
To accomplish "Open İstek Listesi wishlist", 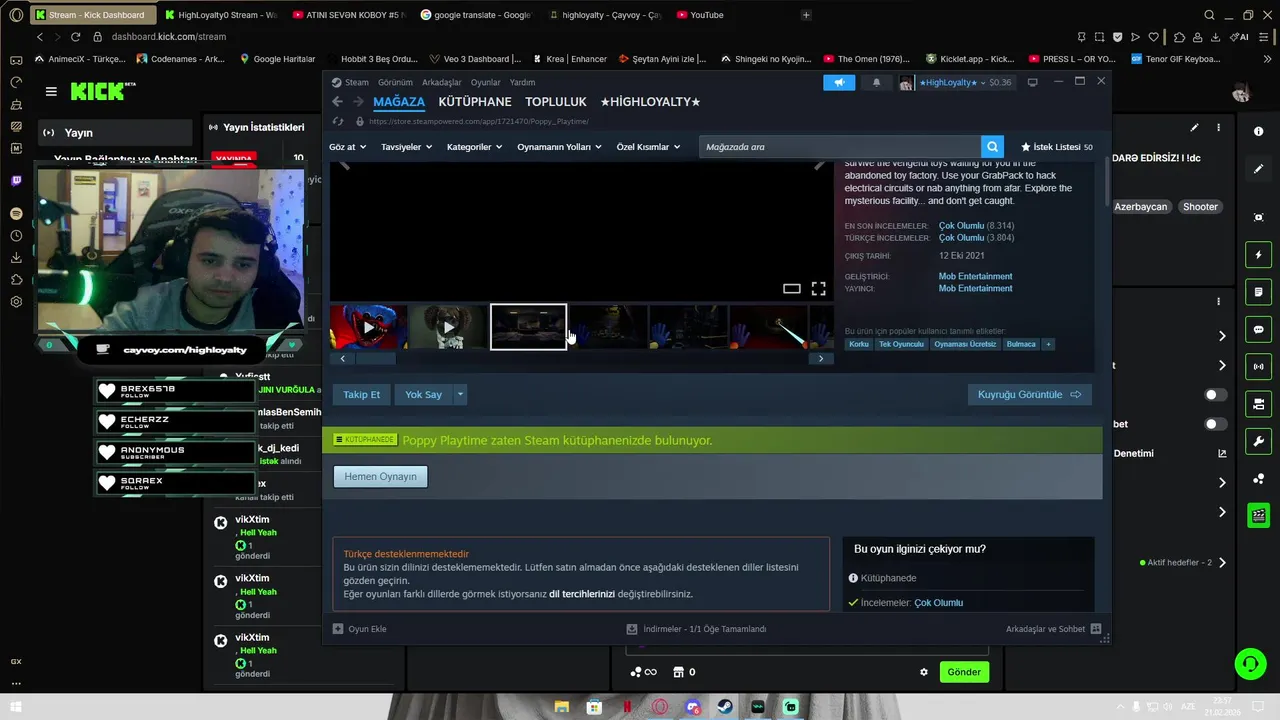I will pos(1056,147).
